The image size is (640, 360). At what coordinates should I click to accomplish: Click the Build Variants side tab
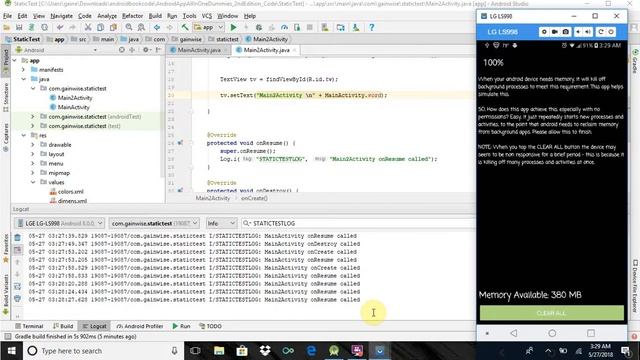(x=5, y=295)
